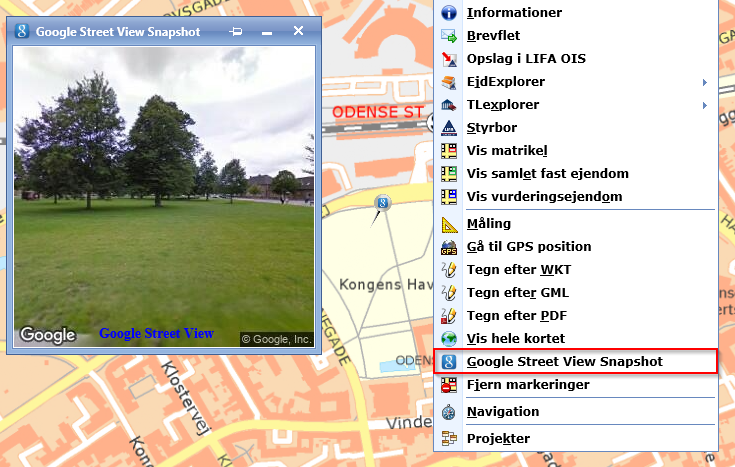Click the Vis vurderingsejendom icon
The width and height of the screenshot is (735, 467).
coord(449,196)
